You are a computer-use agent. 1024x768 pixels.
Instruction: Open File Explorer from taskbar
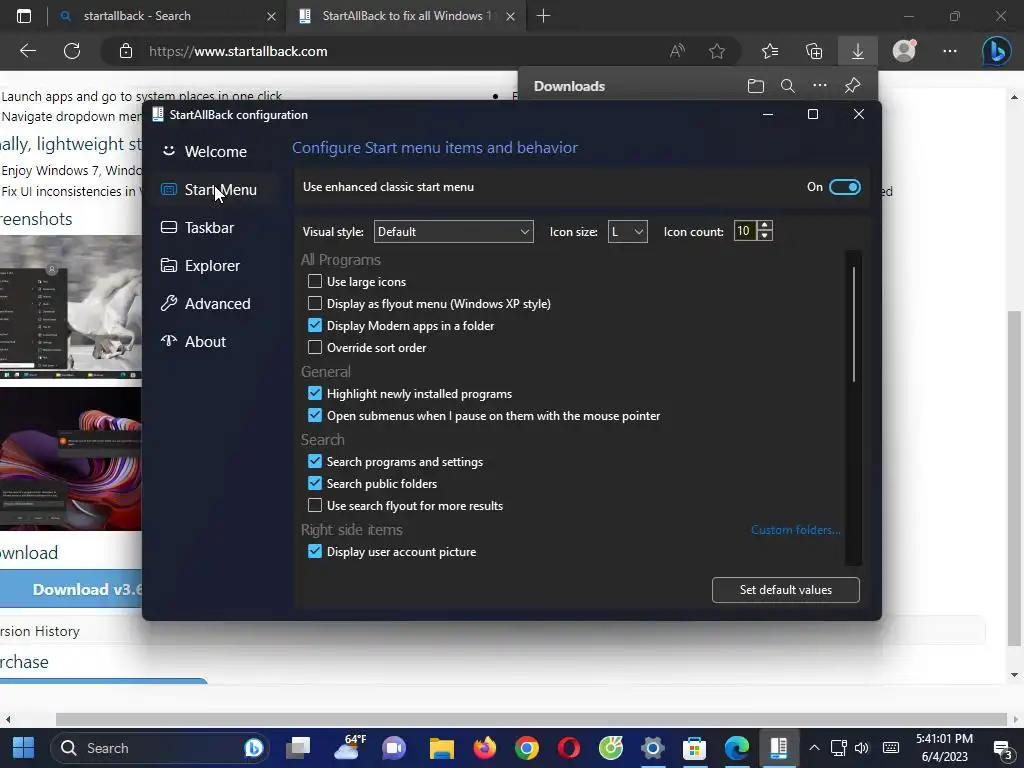point(441,748)
